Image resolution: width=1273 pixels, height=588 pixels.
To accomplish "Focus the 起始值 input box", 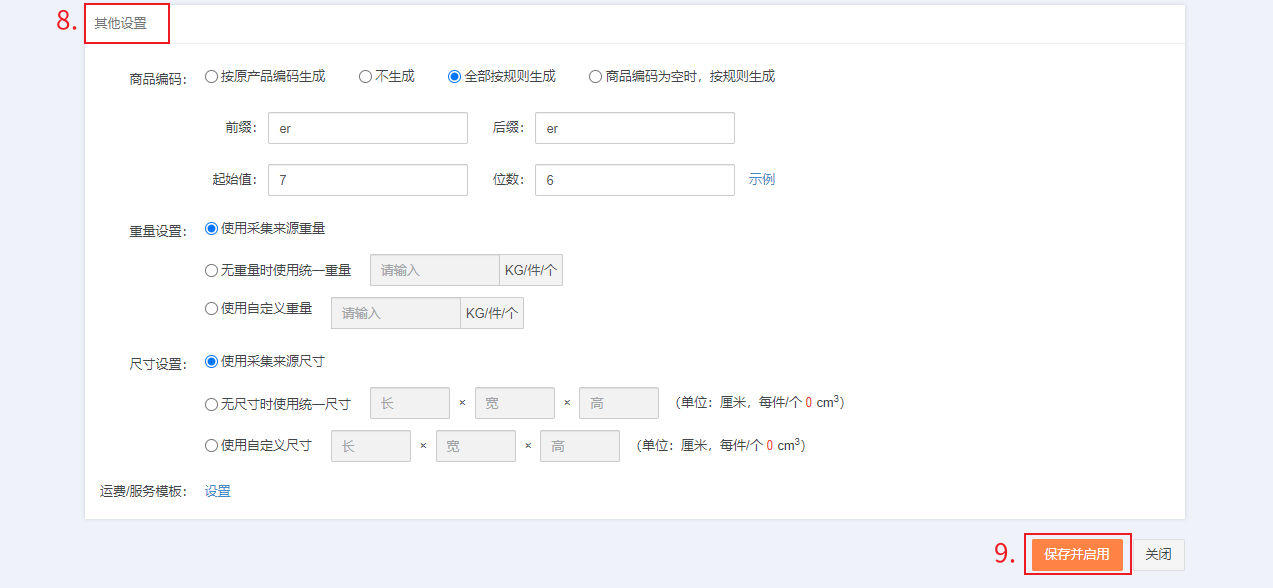I will [x=368, y=180].
